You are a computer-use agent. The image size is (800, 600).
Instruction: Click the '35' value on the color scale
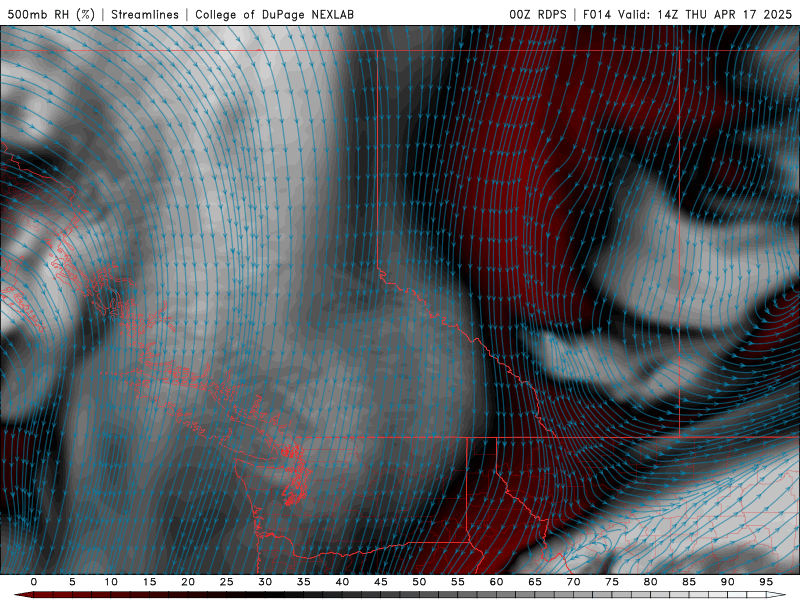pyautogui.click(x=304, y=582)
